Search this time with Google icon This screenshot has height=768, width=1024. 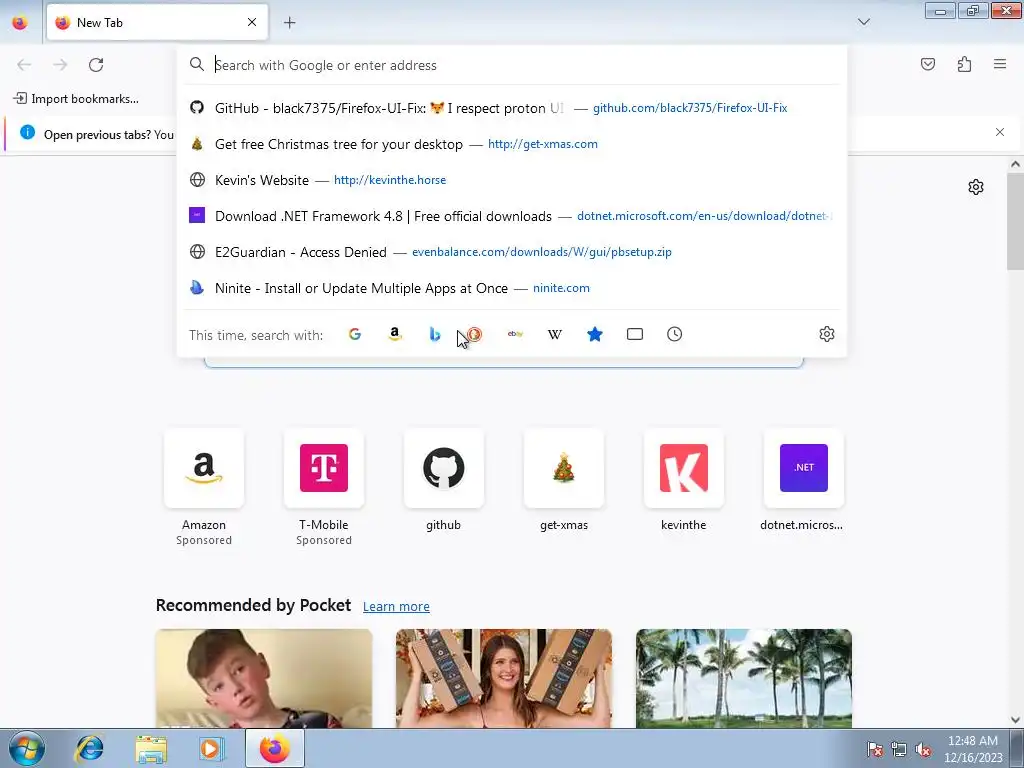[x=355, y=334]
